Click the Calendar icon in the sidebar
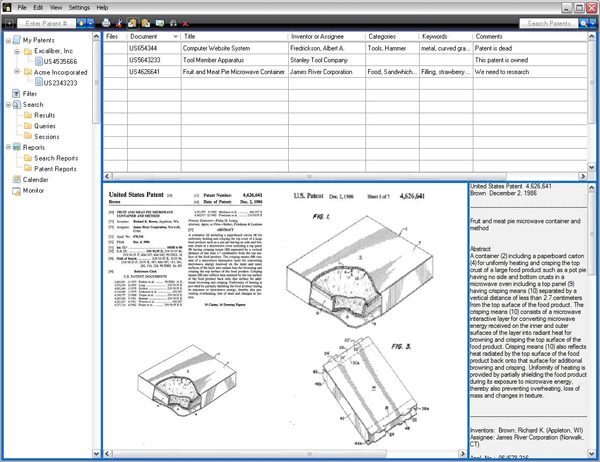This screenshot has width=600, height=462. pyautogui.click(x=16, y=180)
